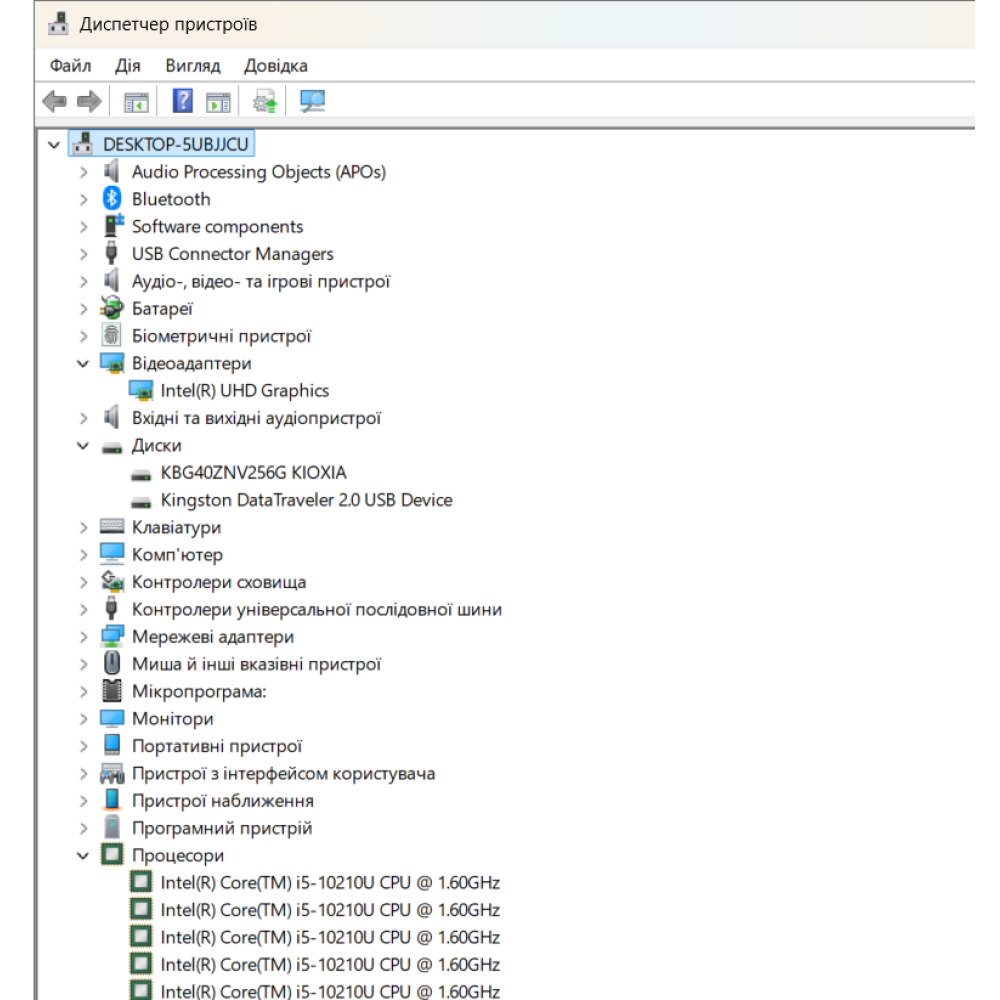
Task: Click the Back arrow in the toolbar
Action: click(55, 101)
